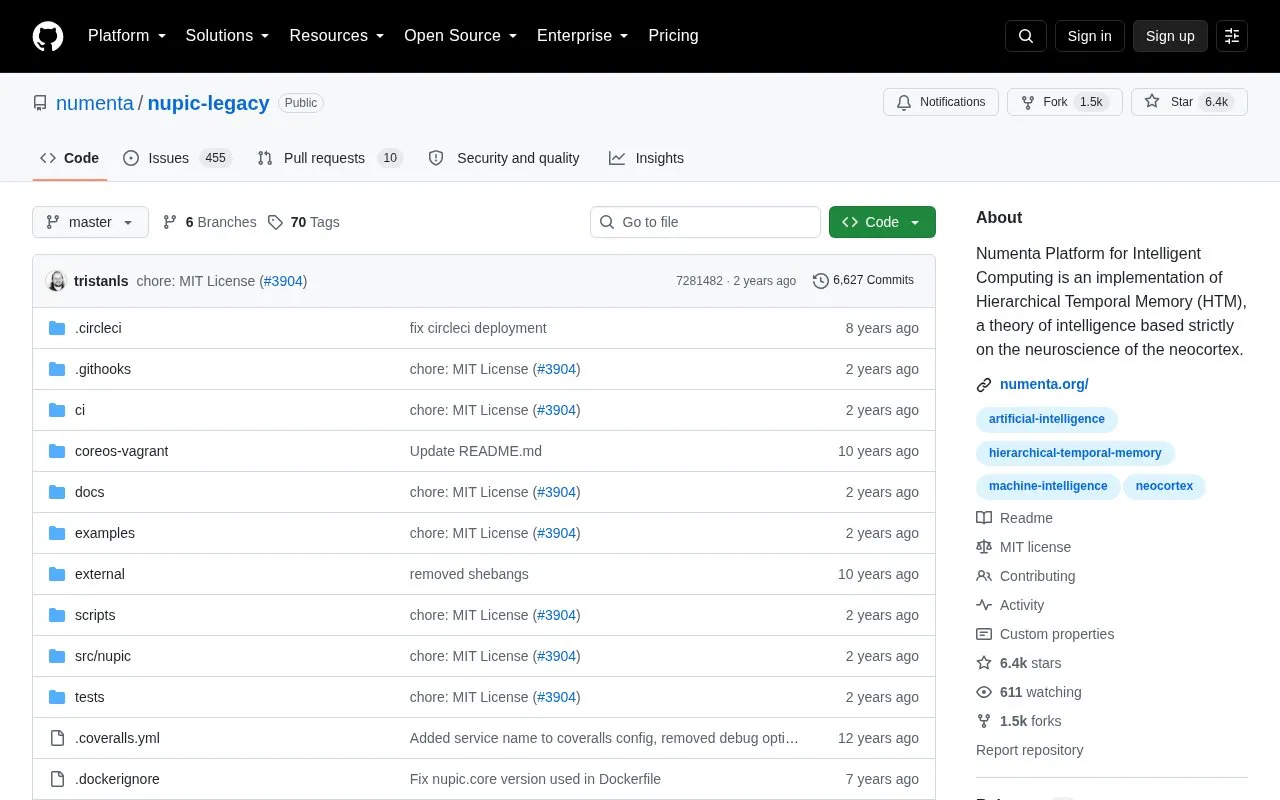
Task: Open the artificial-intelligence topic tag
Action: tap(1046, 419)
